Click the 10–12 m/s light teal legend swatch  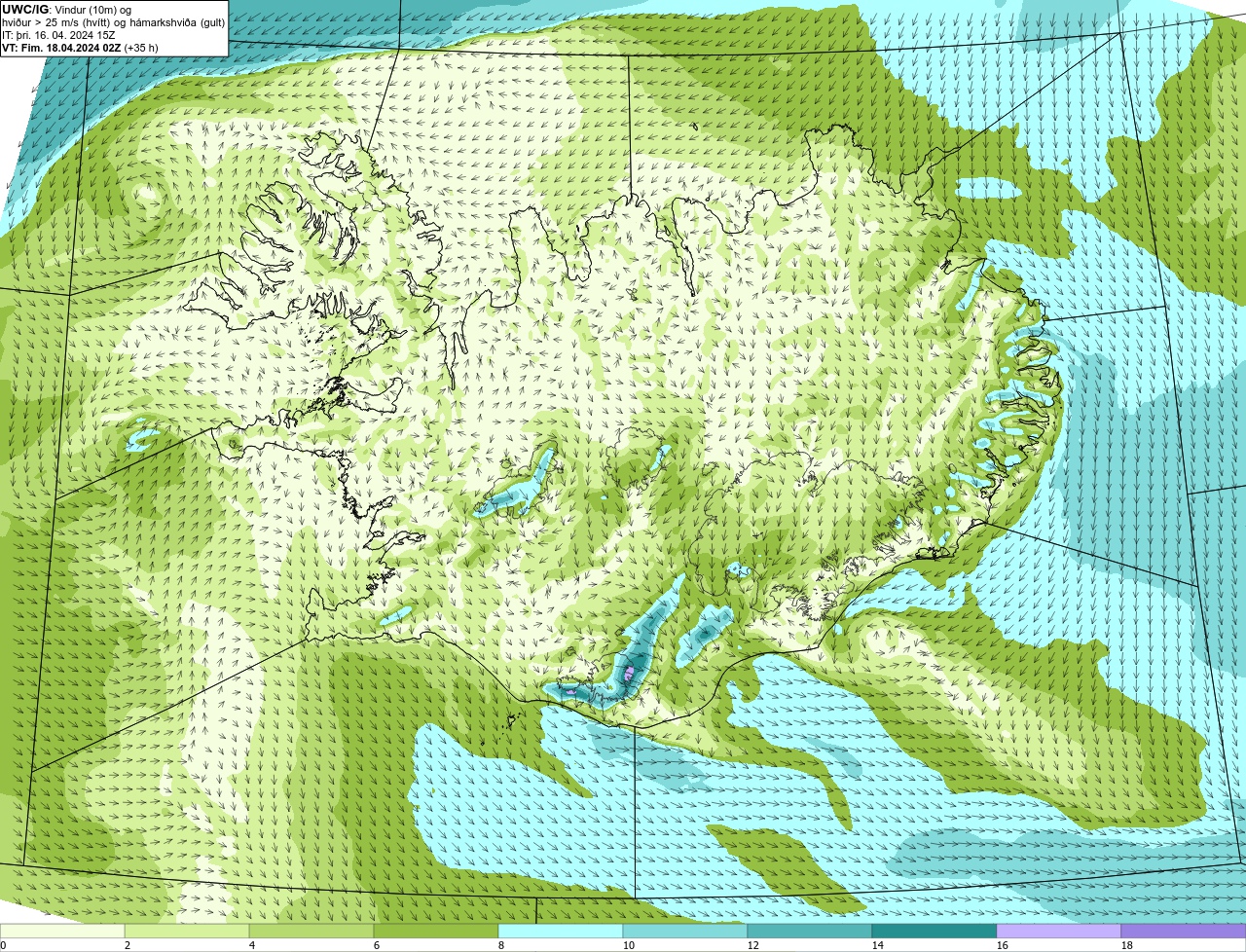coord(685,931)
